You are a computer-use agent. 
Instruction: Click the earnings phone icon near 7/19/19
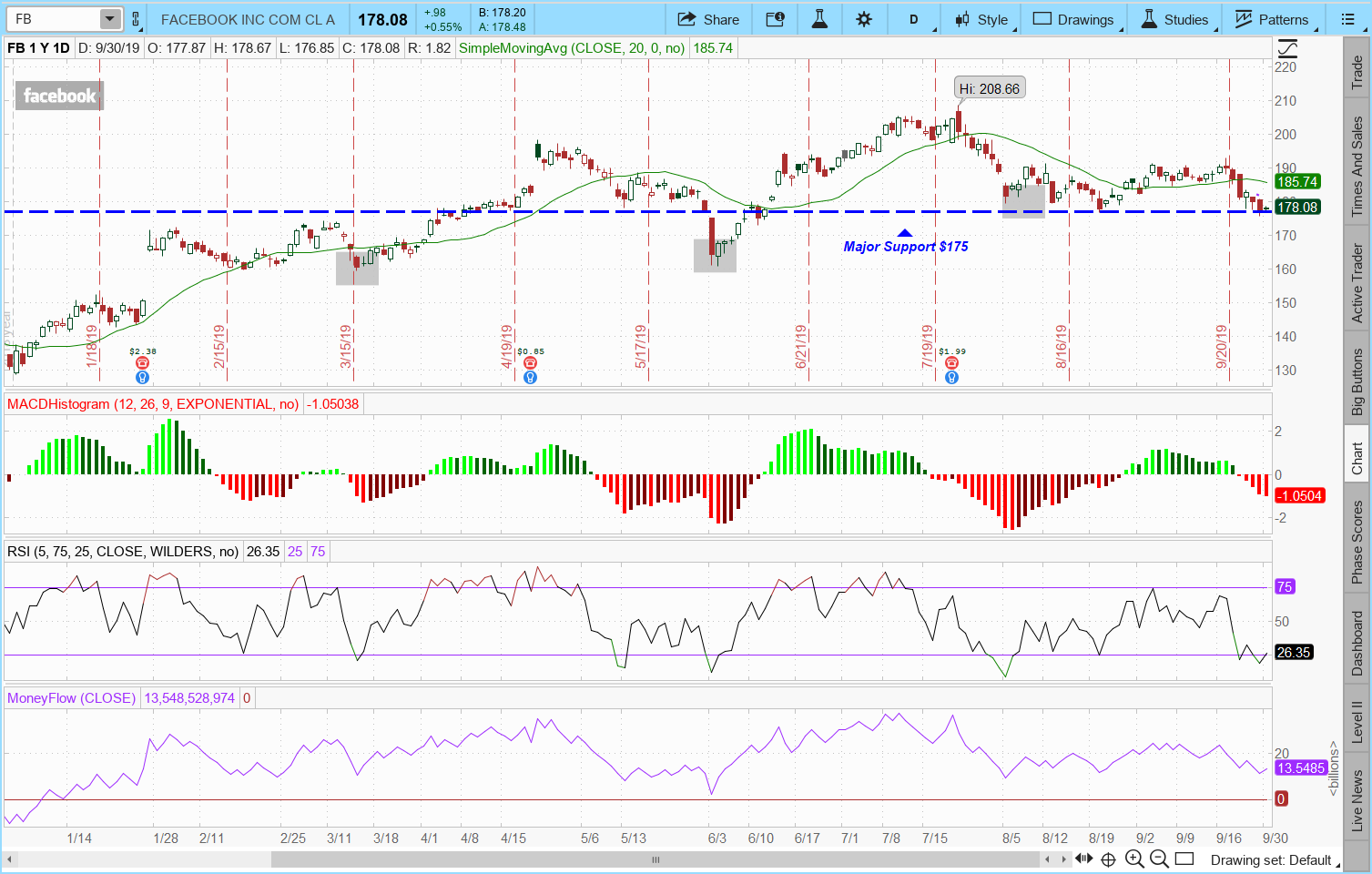point(951,363)
